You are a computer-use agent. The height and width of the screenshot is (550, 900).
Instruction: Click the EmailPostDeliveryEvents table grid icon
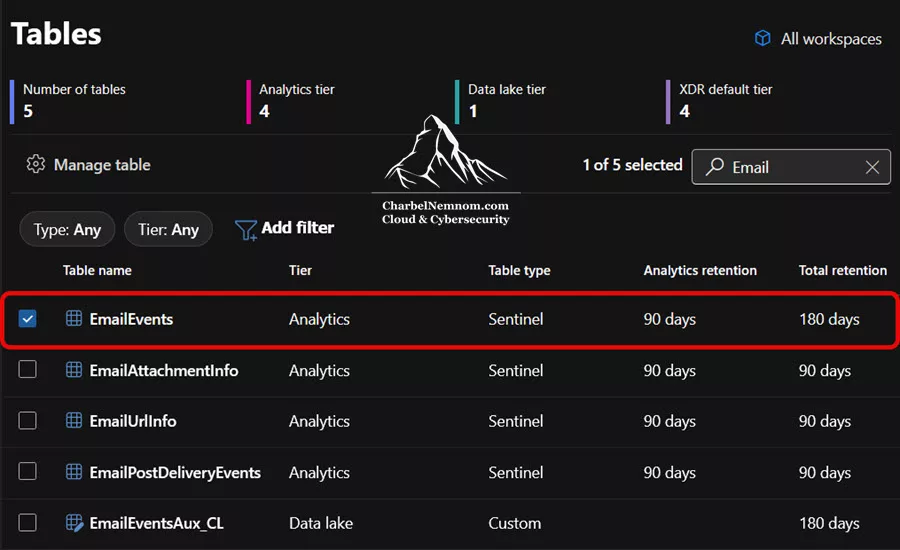tap(74, 472)
